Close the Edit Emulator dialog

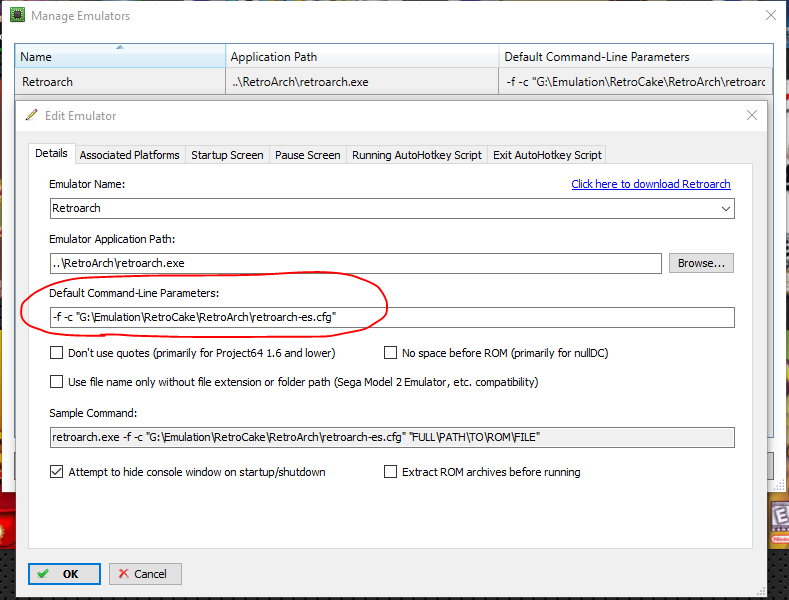pos(752,115)
